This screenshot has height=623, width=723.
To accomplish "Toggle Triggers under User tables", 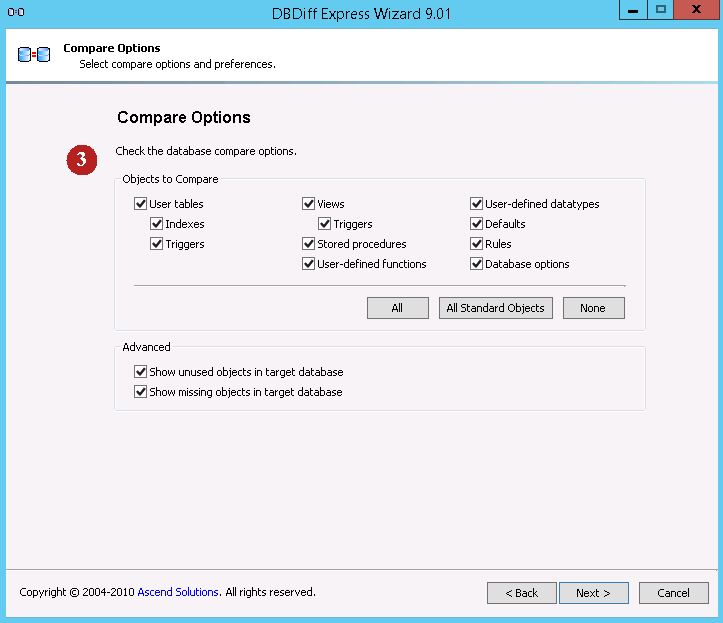I will (x=157, y=244).
